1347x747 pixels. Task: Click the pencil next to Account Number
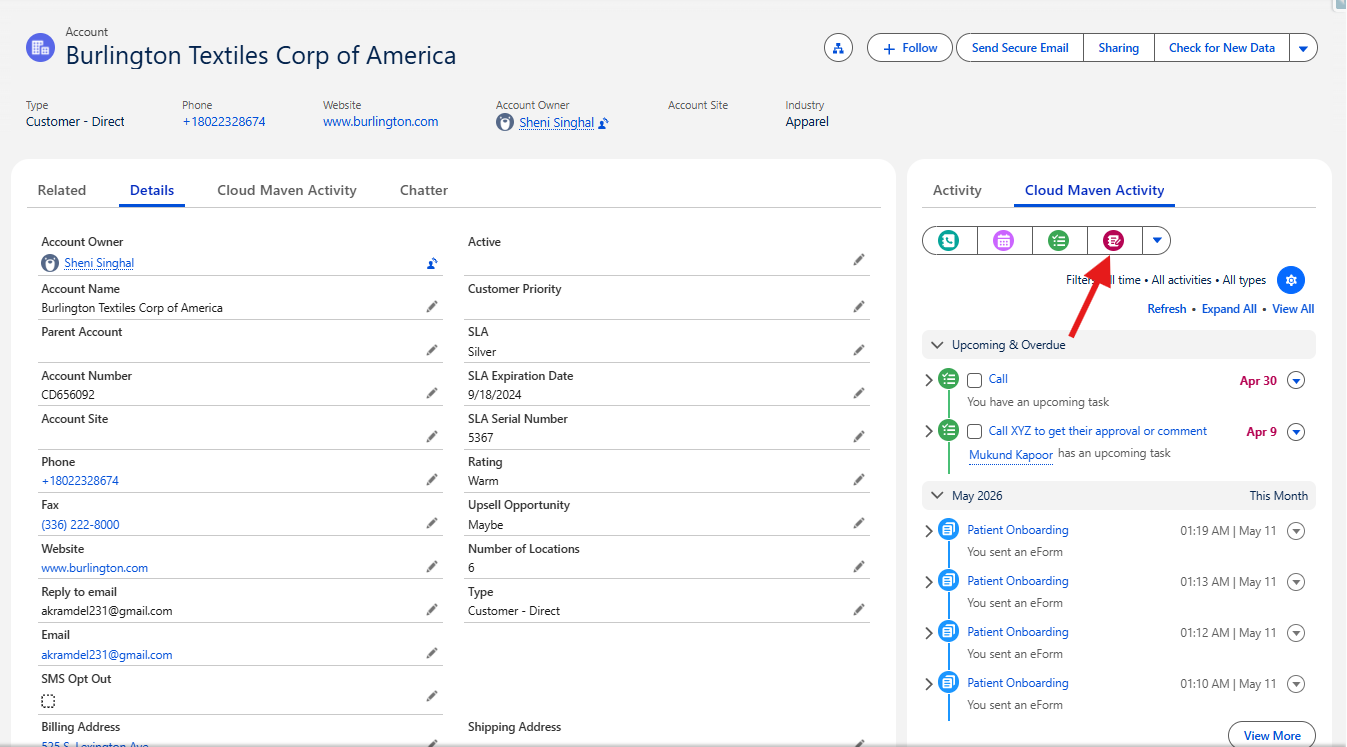432,394
